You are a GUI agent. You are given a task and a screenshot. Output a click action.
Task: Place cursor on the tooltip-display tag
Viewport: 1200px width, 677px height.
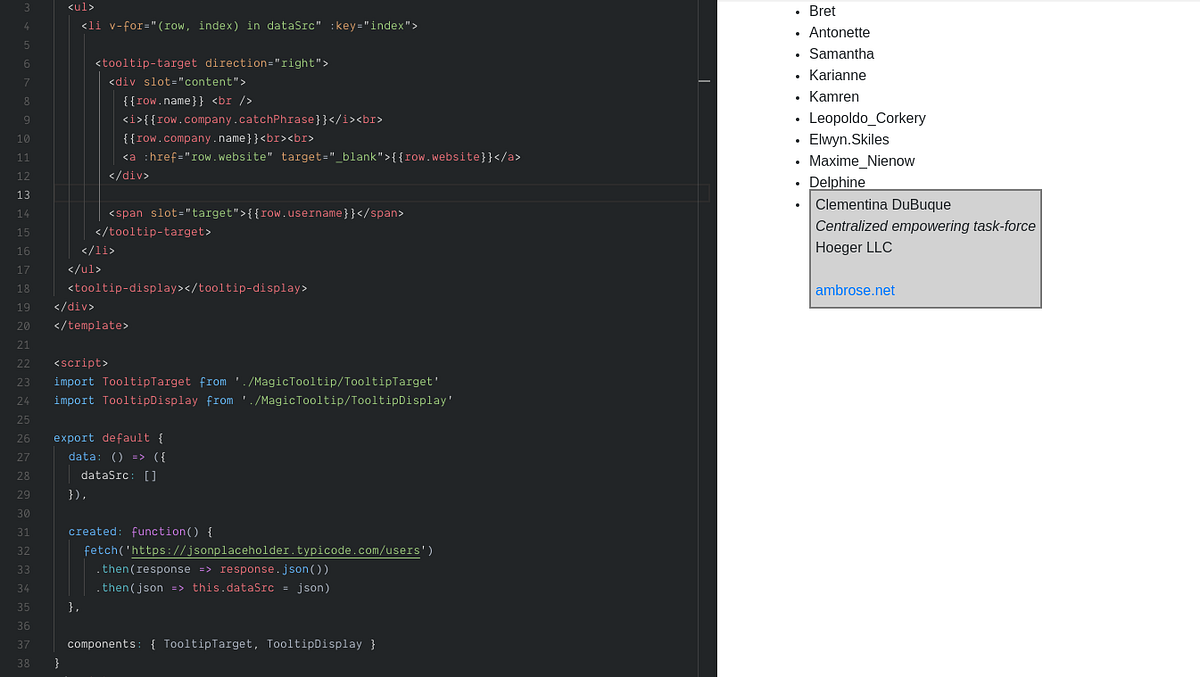pyautogui.click(x=125, y=288)
